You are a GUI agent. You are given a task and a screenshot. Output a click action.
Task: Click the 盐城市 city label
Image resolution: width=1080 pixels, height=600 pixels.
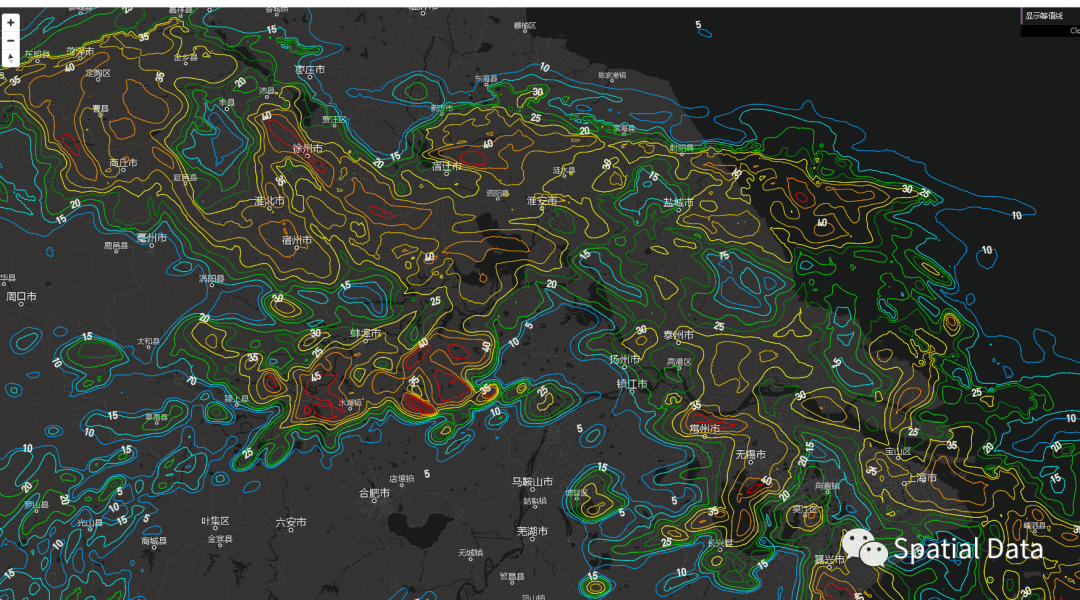678,203
